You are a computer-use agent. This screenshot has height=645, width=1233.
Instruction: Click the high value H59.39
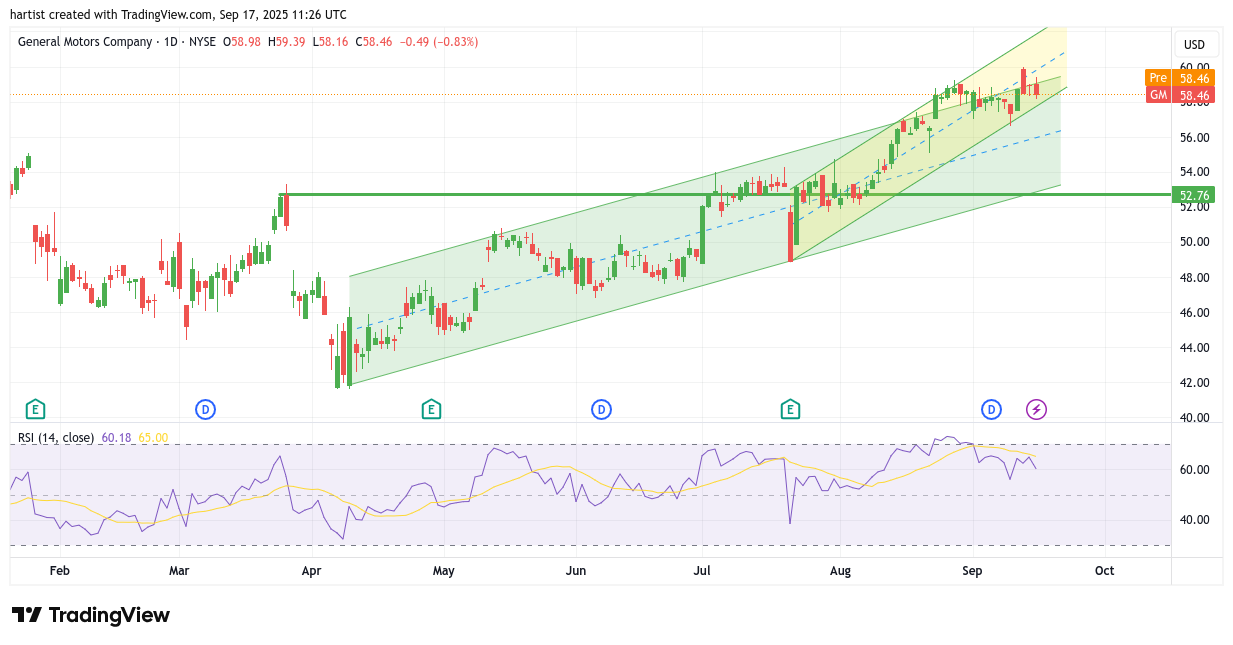[x=286, y=42]
